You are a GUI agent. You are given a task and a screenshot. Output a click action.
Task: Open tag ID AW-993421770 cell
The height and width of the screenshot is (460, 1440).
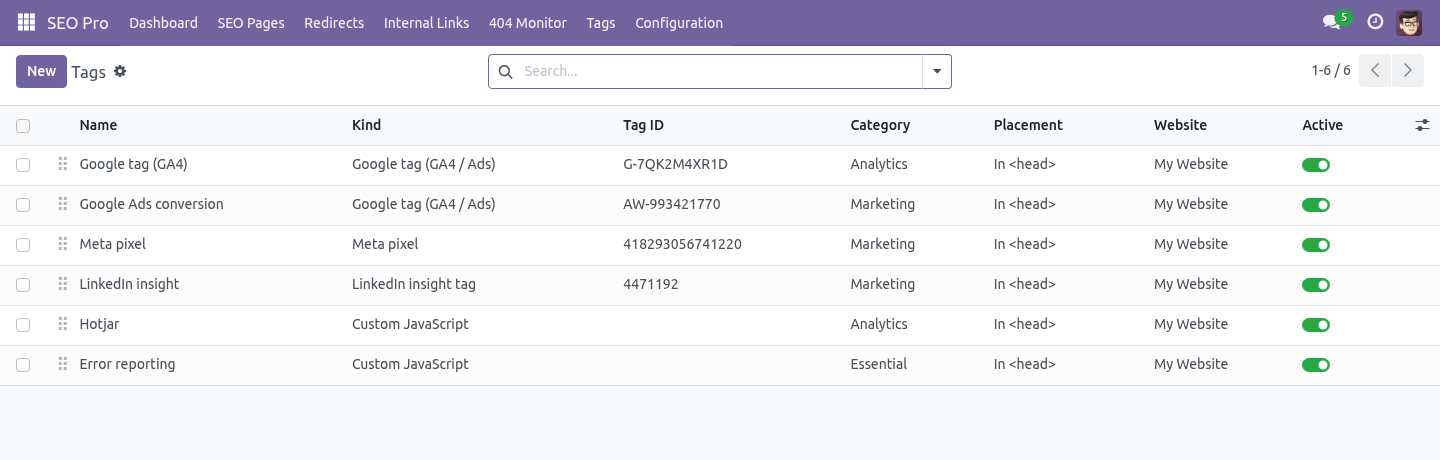671,204
